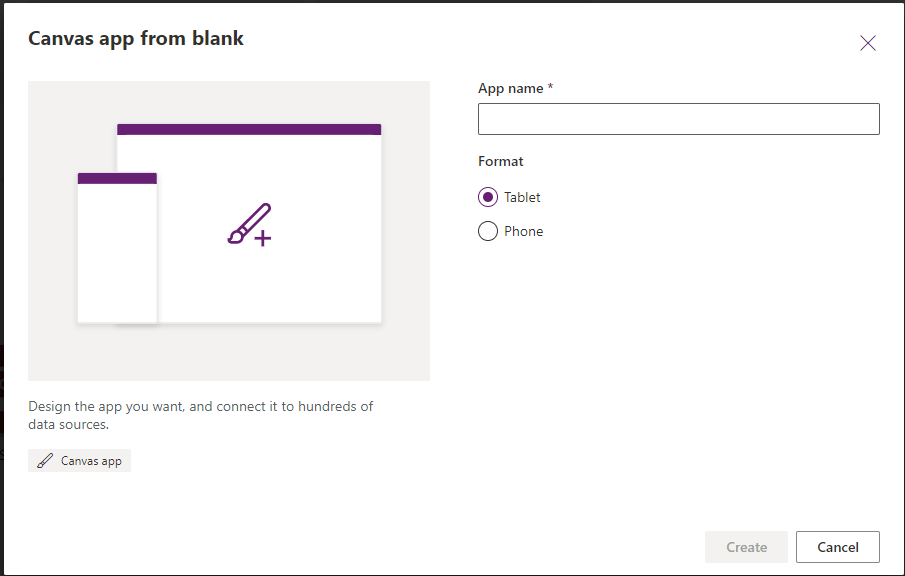The height and width of the screenshot is (576, 905).
Task: Click the 'Format' label
Action: (x=500, y=162)
